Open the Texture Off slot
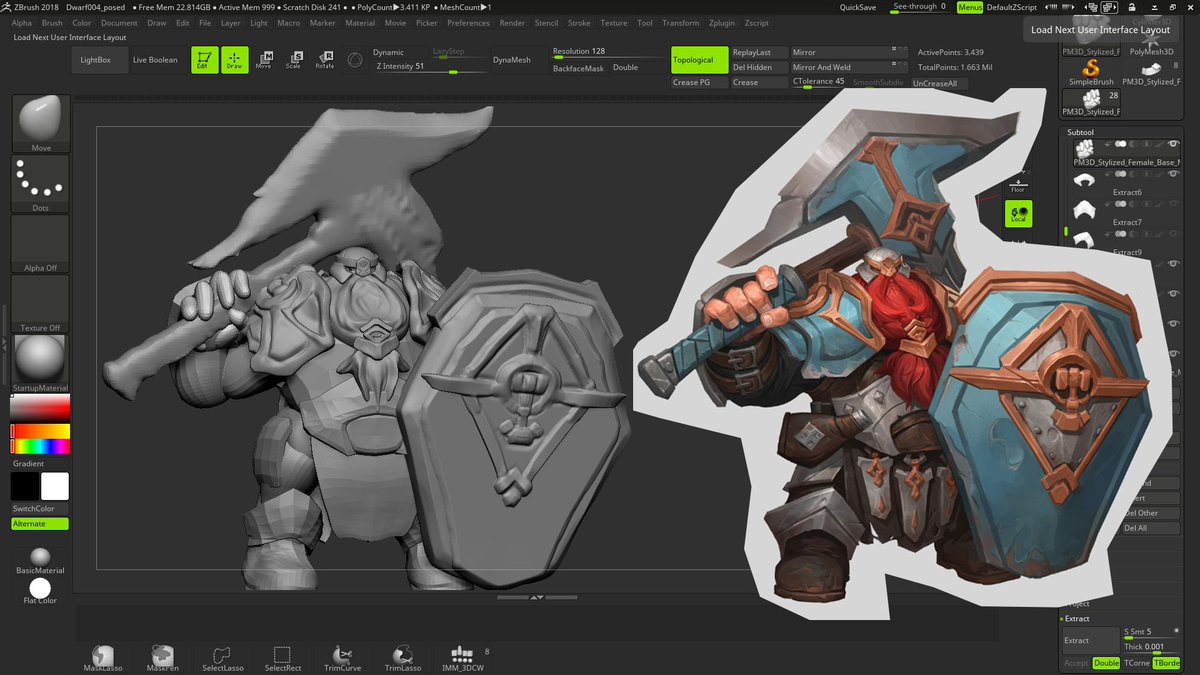 [x=41, y=304]
